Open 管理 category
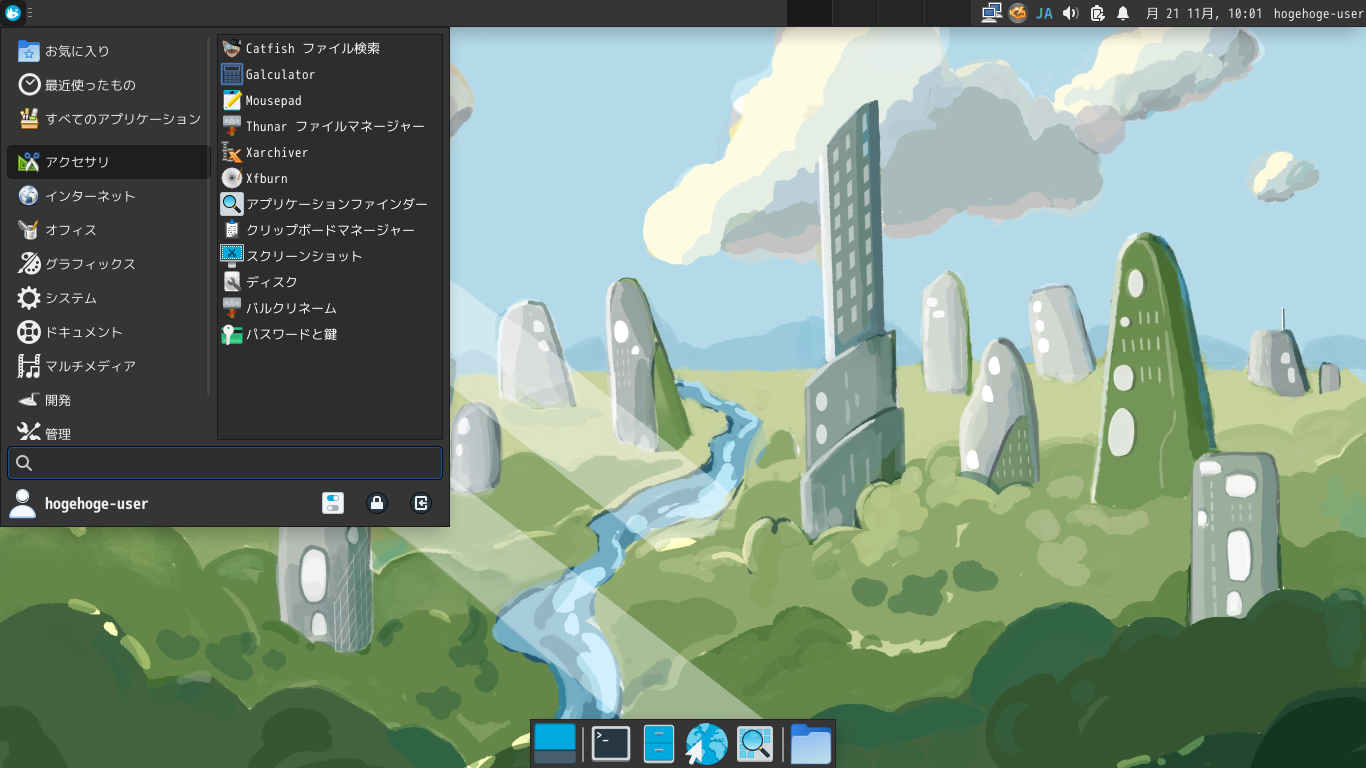This screenshot has width=1366, height=768. point(107,432)
